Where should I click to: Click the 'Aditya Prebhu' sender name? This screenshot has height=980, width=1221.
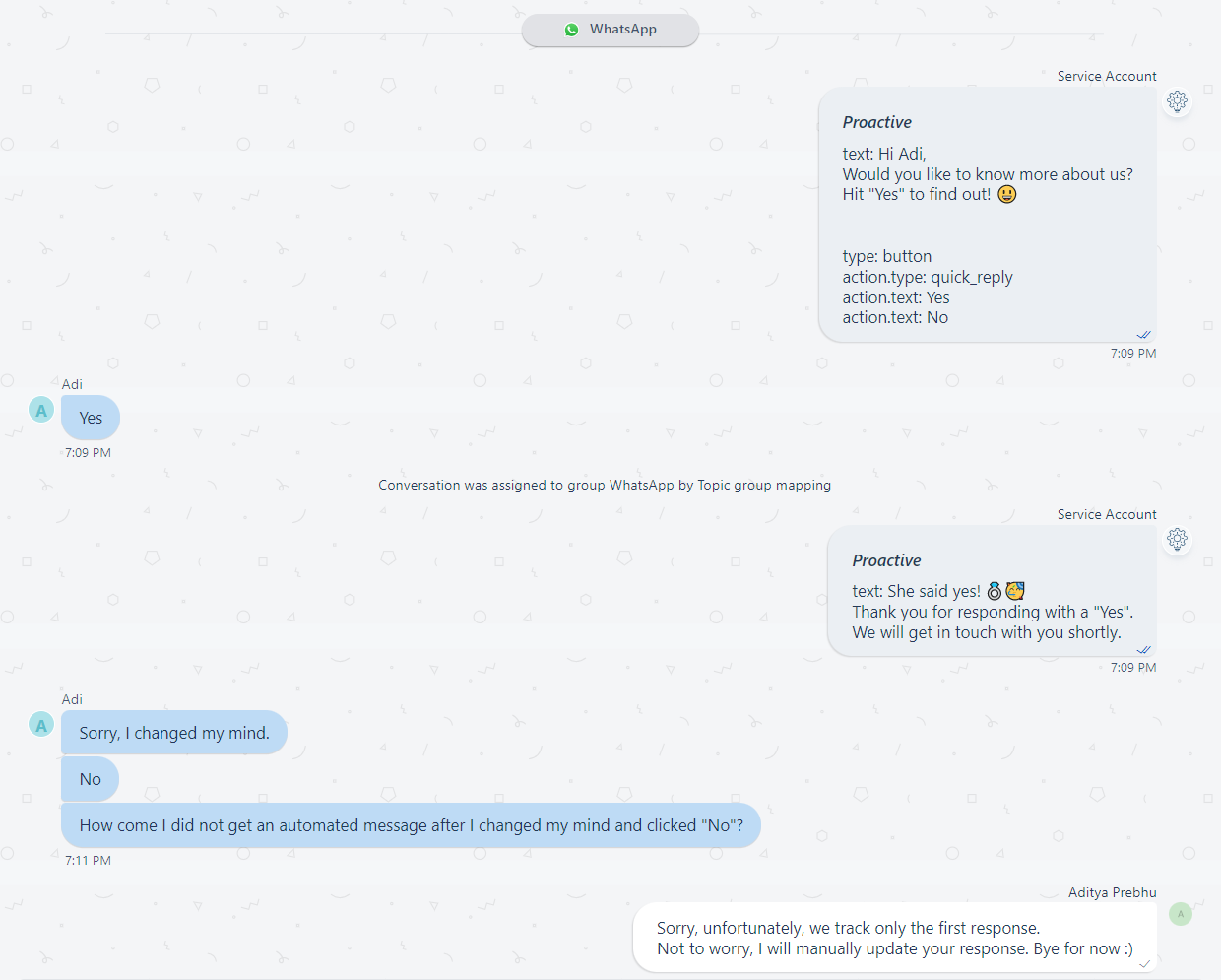1113,892
